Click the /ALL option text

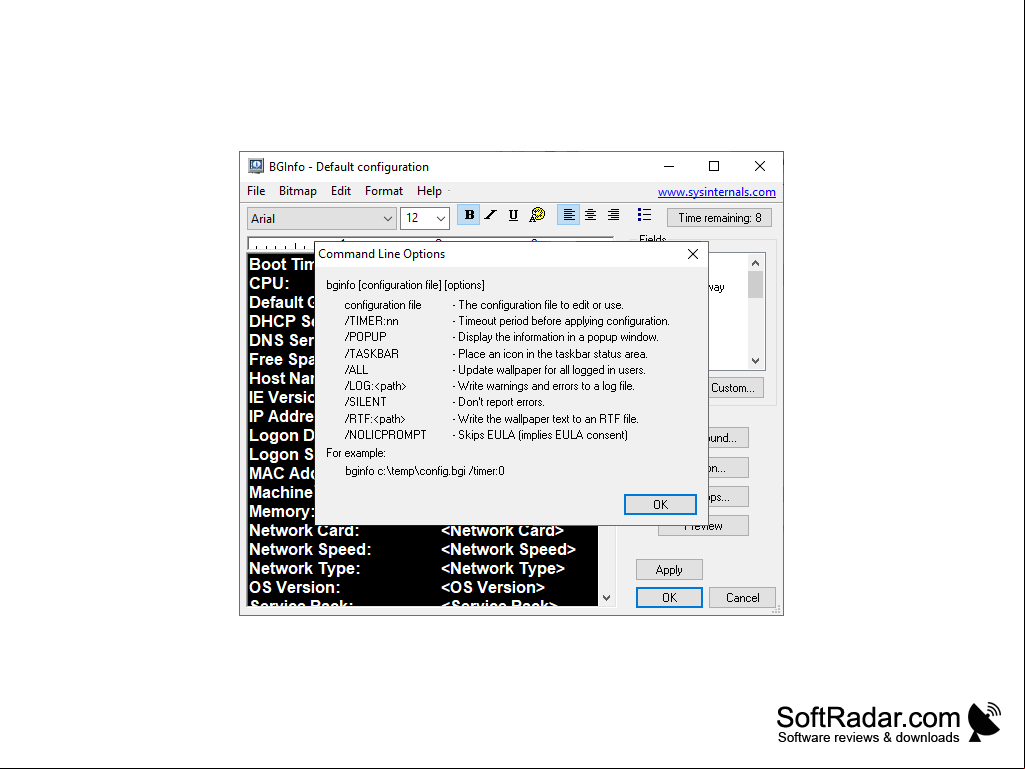356,370
